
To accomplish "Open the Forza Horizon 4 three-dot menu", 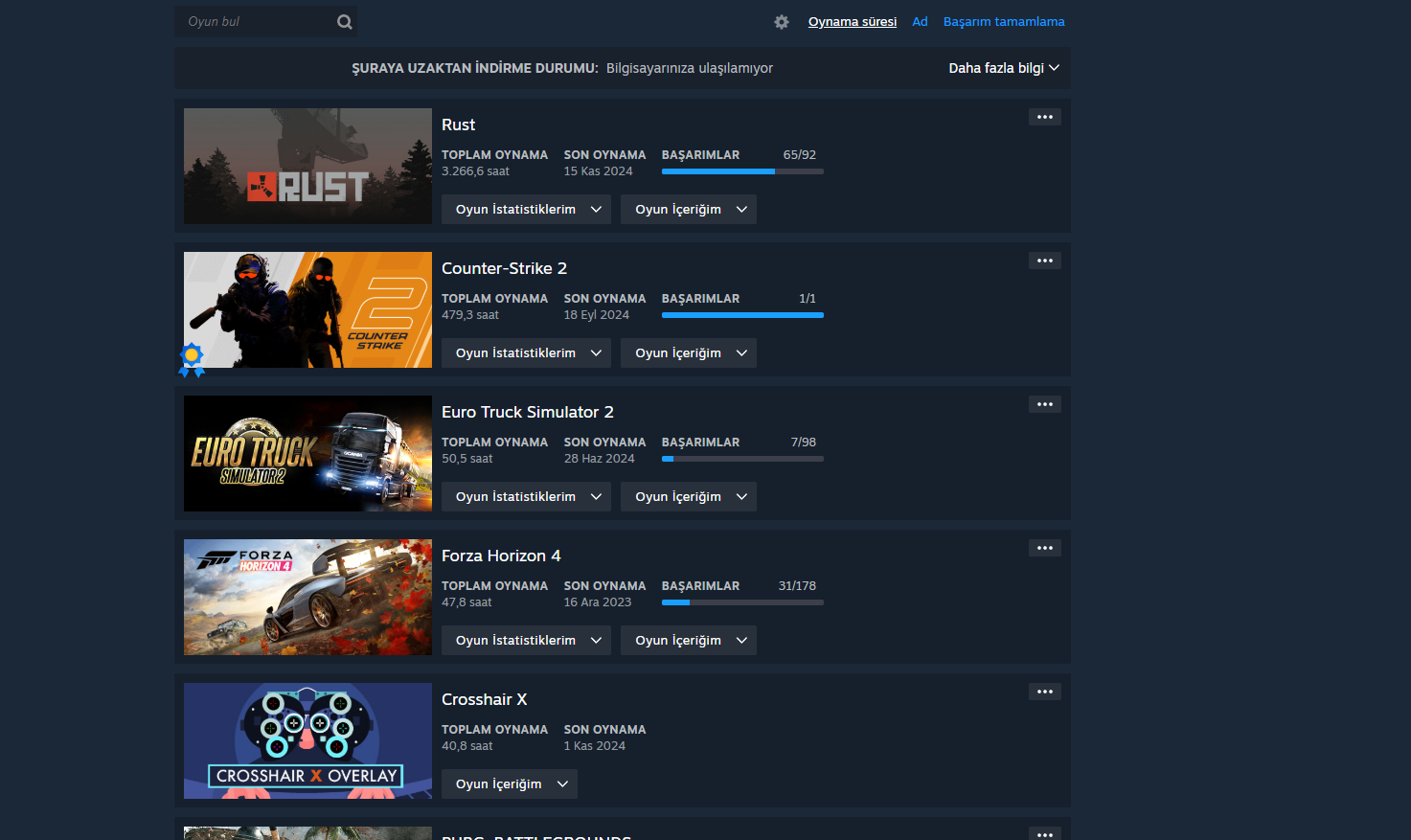I will coord(1045,548).
